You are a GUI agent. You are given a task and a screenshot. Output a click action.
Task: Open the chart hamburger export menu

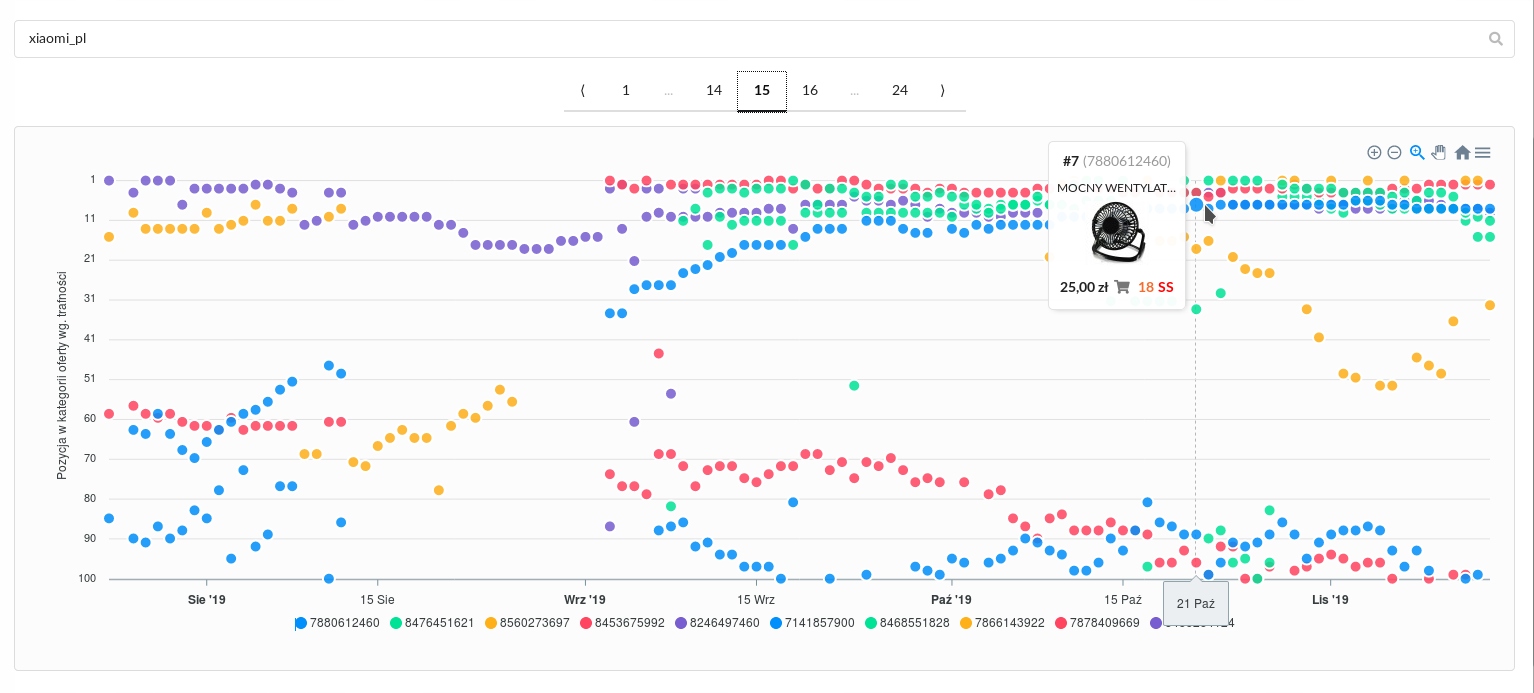1483,153
